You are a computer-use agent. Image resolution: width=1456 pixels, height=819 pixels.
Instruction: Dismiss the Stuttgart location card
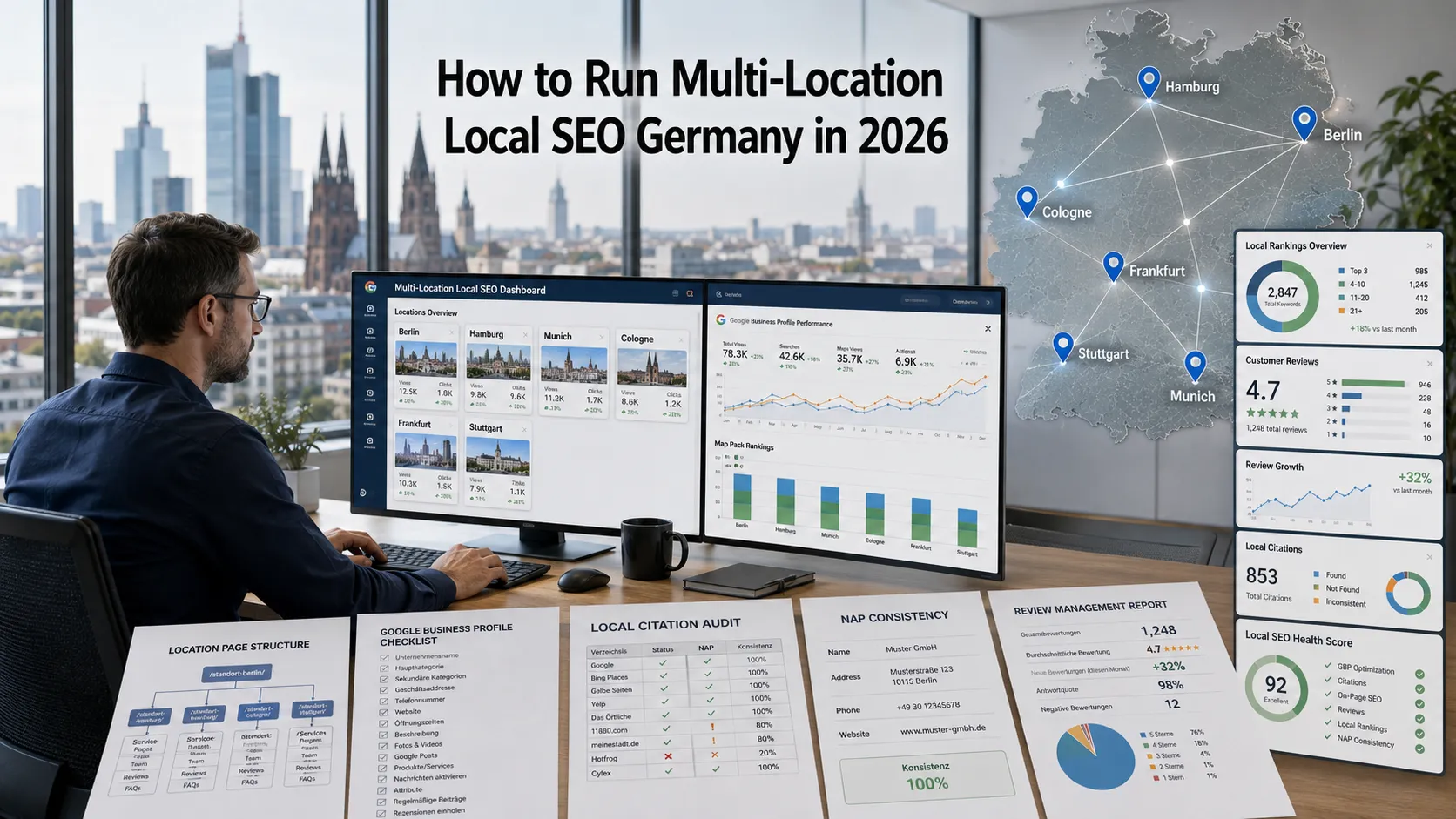pos(524,429)
